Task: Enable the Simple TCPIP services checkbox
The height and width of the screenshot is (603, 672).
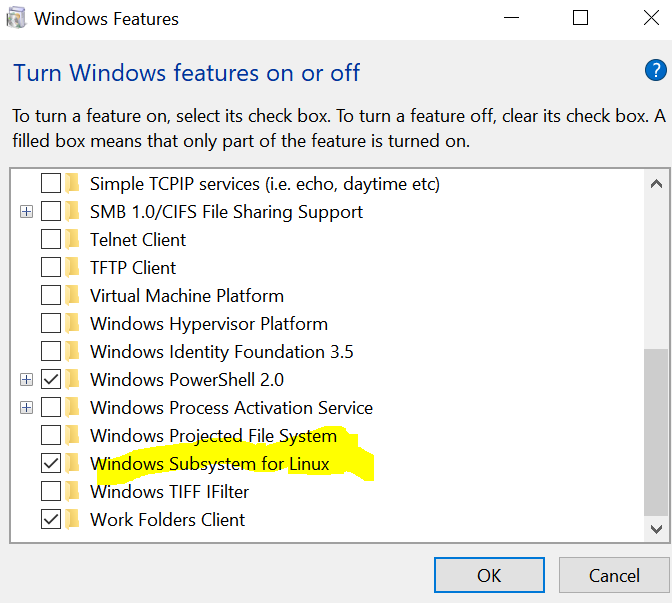Action: click(51, 183)
